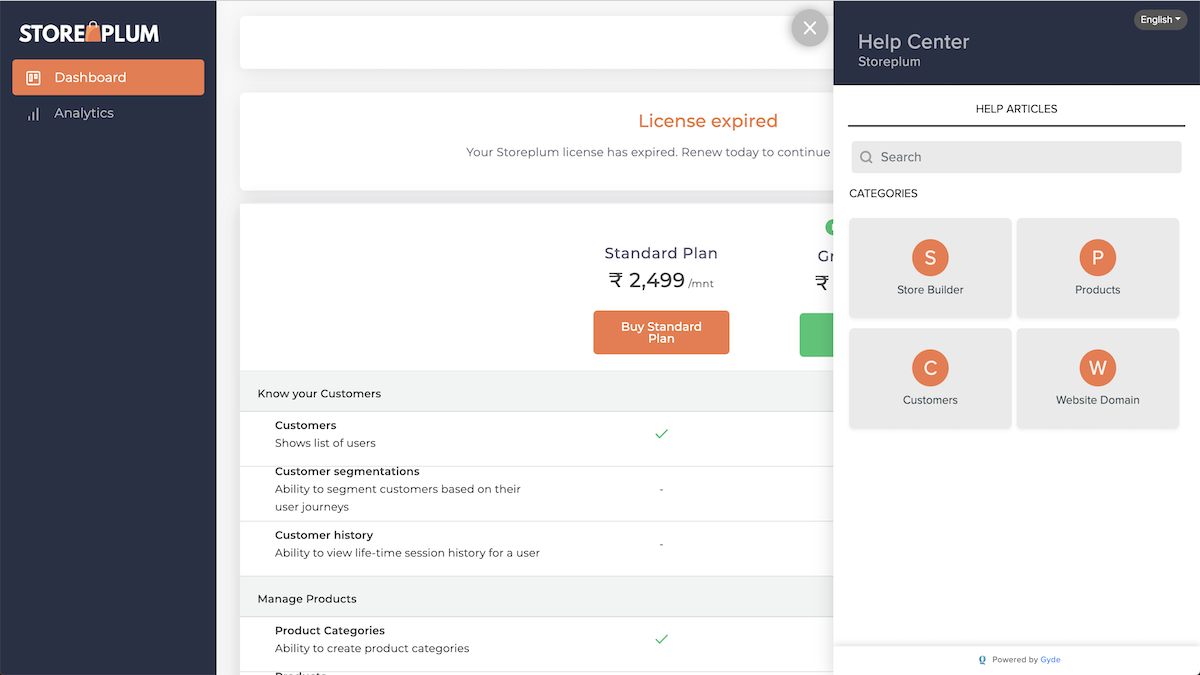Click the Analytics bar chart icon
Image resolution: width=1200 pixels, height=675 pixels.
pyautogui.click(x=33, y=114)
